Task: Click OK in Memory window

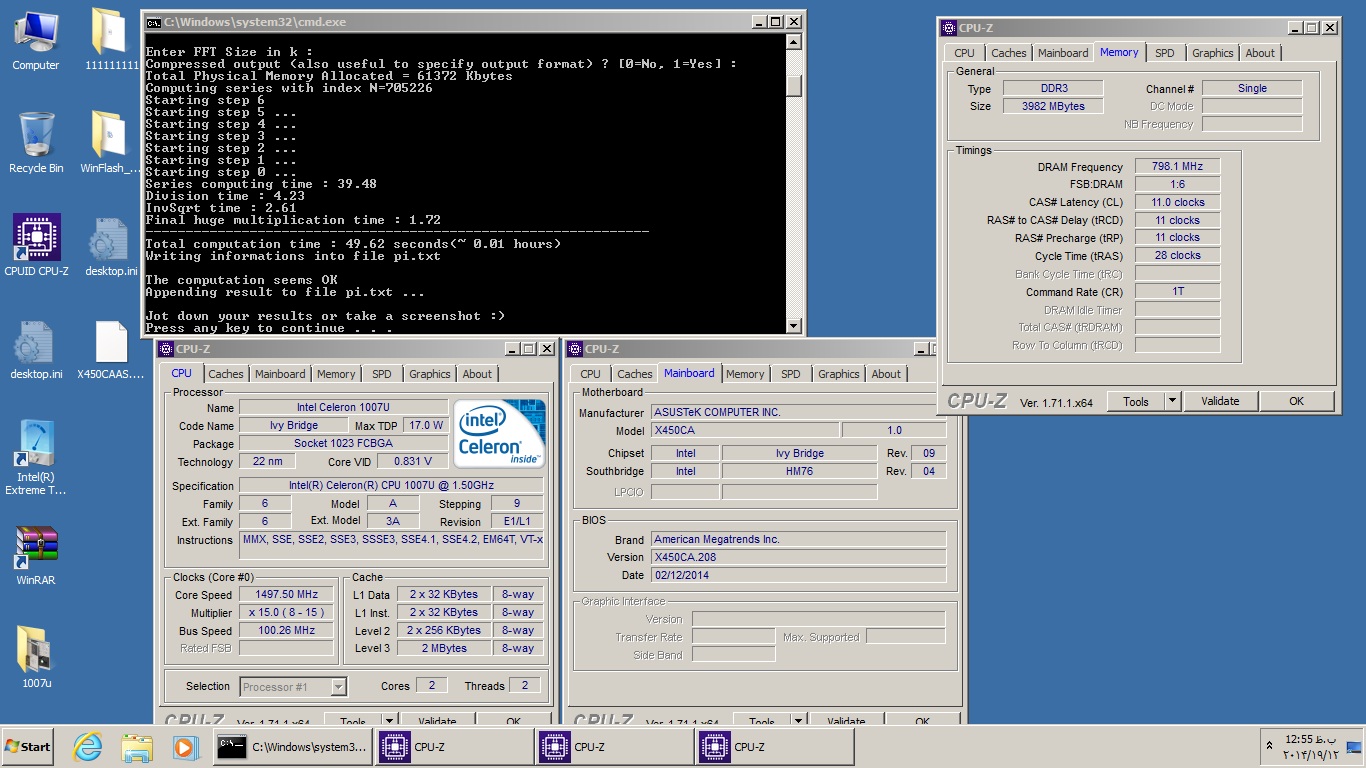Action: 1296,401
